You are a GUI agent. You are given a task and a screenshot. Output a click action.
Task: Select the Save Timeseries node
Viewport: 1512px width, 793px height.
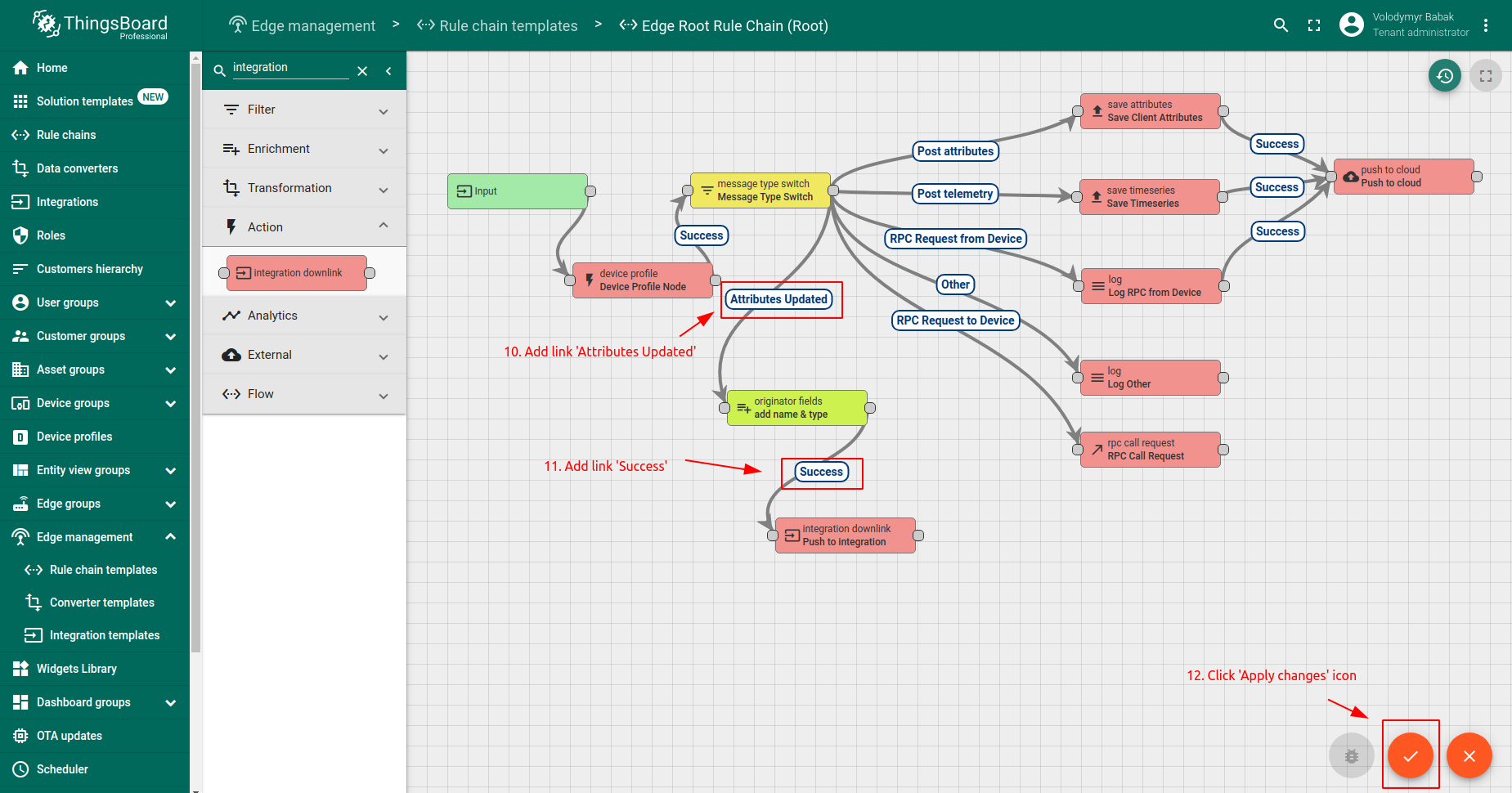coord(1150,197)
